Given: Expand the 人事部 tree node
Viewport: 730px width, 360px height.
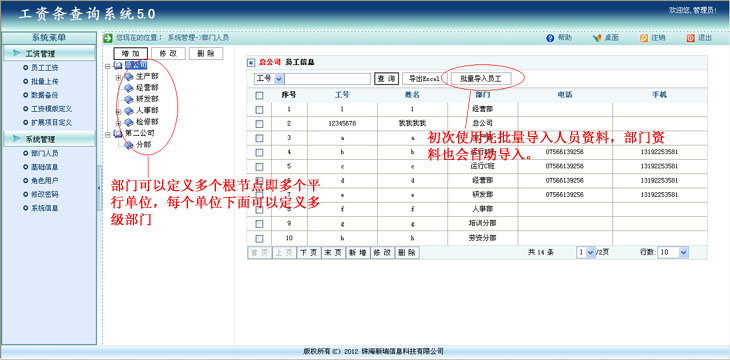Looking at the screenshot, I should click(x=118, y=111).
